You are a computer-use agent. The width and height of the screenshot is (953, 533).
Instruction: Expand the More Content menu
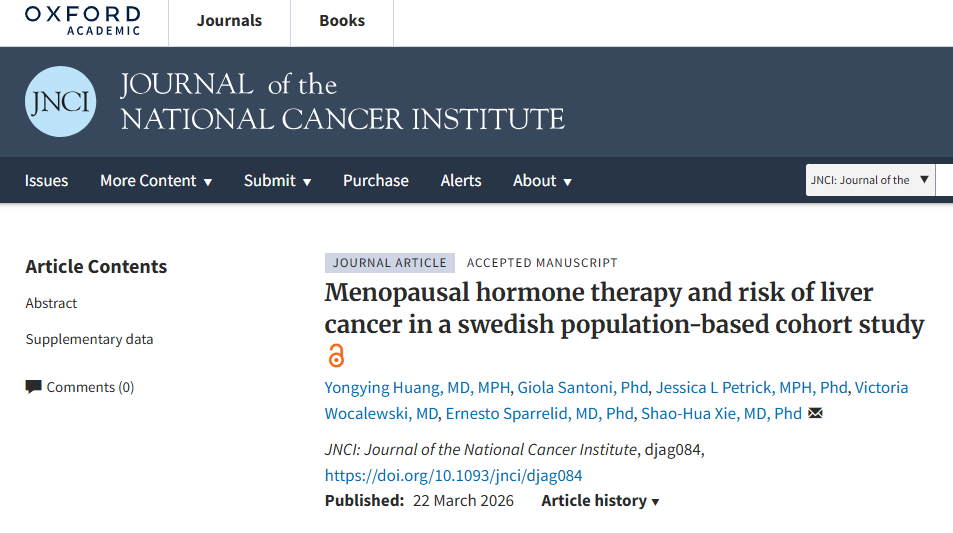pyautogui.click(x=156, y=181)
